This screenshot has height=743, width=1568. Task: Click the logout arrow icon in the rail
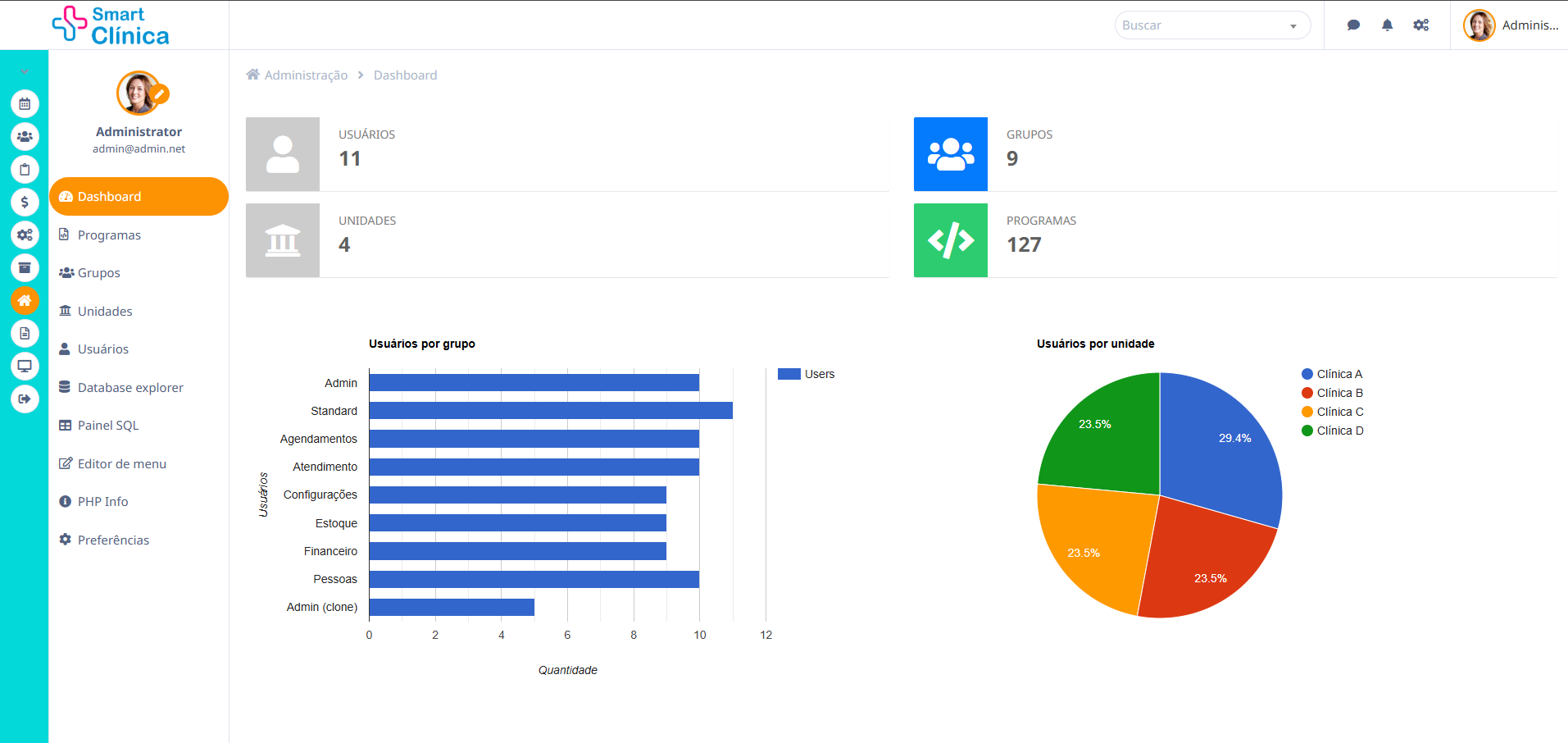(25, 399)
